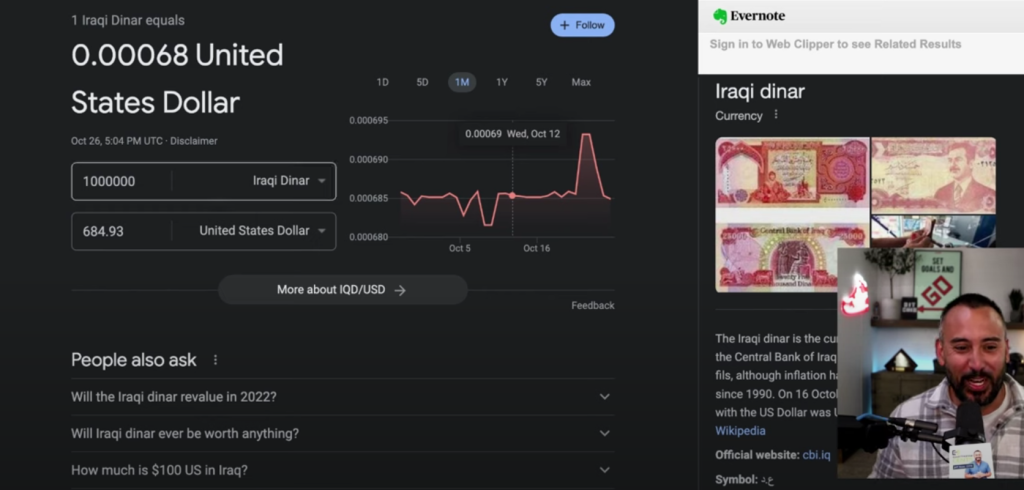Open the Disclaimer link
The height and width of the screenshot is (490, 1024).
(193, 141)
